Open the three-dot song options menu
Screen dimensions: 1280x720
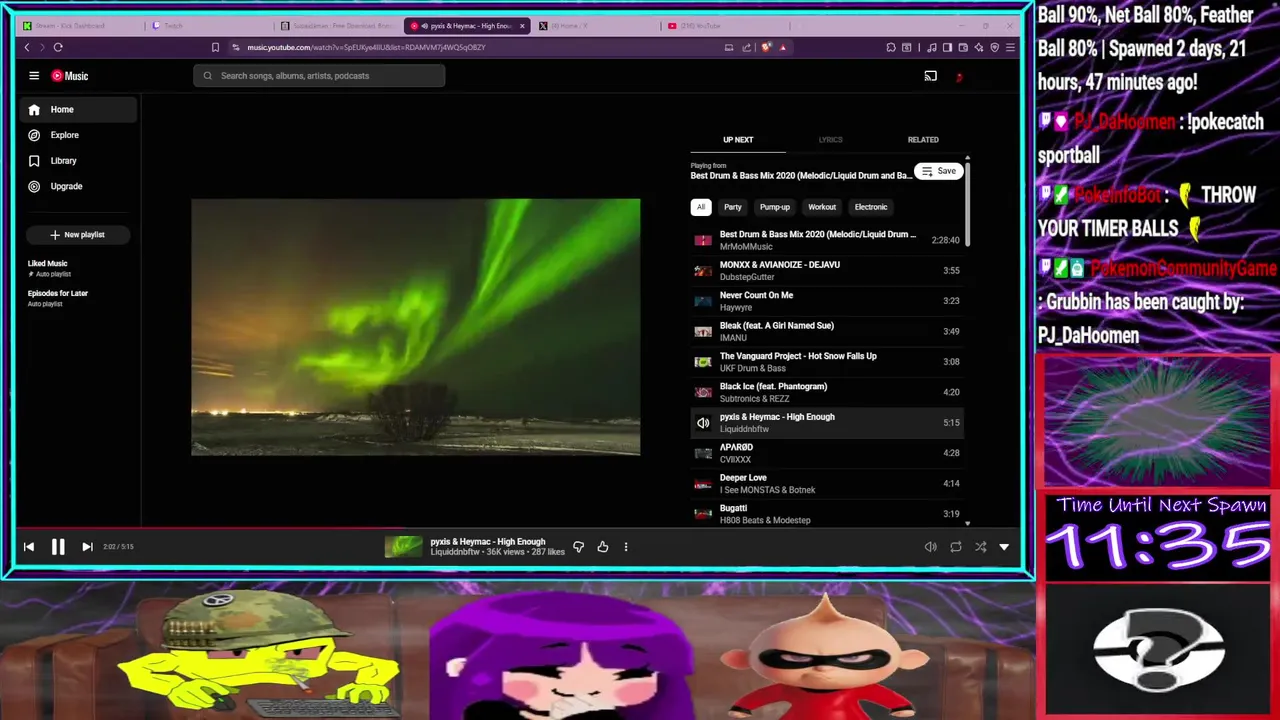pos(626,547)
